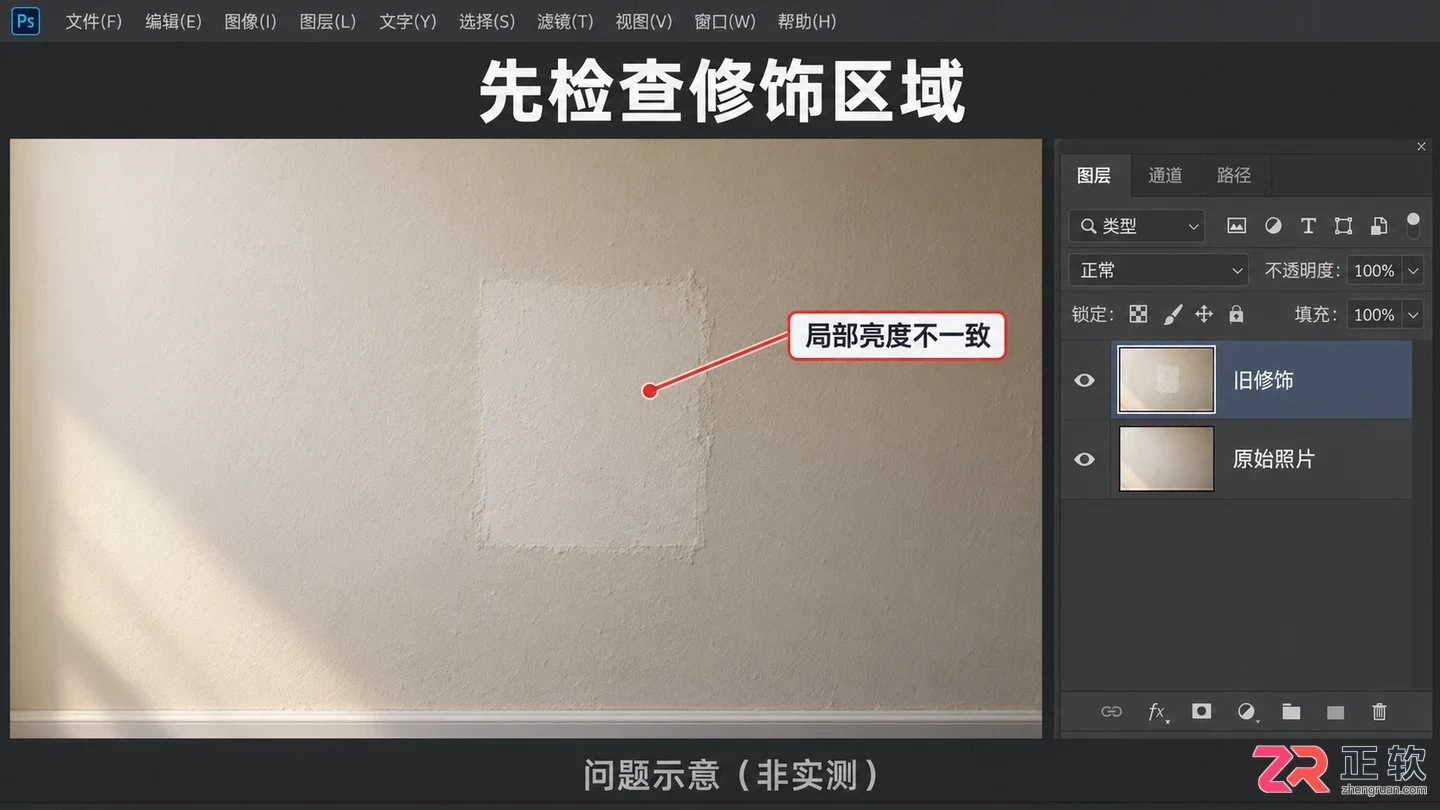Toggle lock transparent pixels icon
The image size is (1440, 810).
[x=1138, y=314]
